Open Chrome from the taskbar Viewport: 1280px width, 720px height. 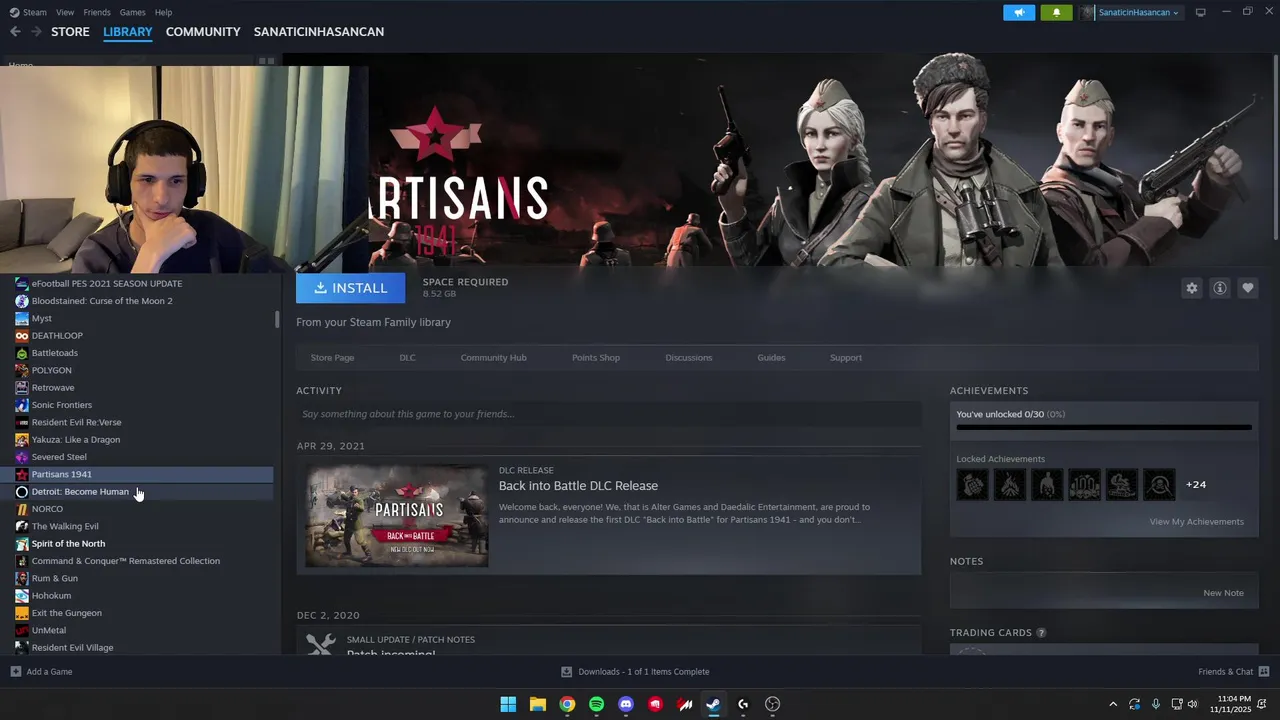tap(567, 704)
